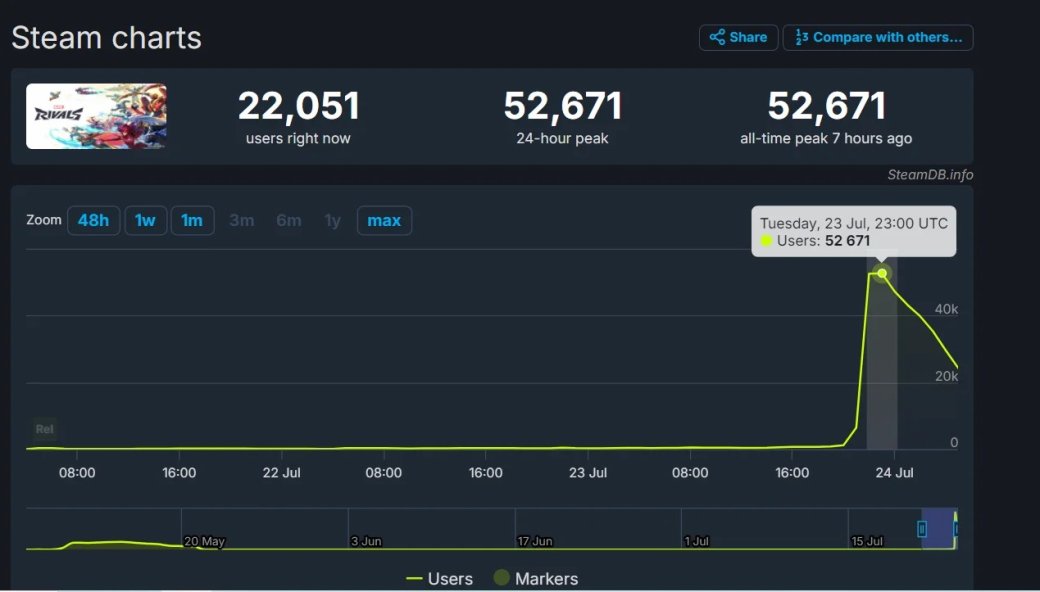Click the 22,051 users right now figure

point(298,106)
